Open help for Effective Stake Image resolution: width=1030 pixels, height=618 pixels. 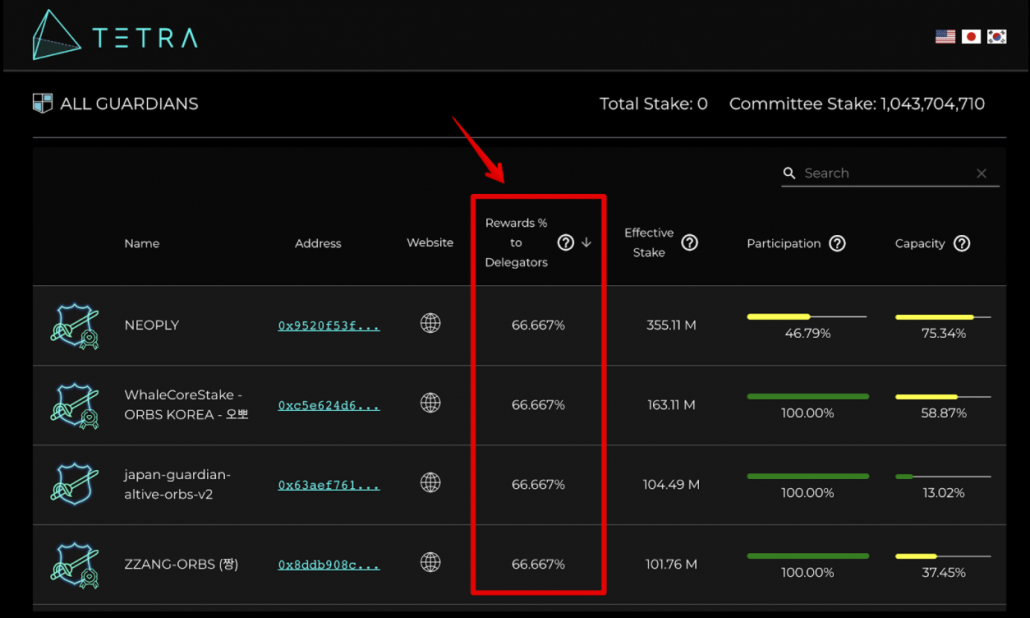(689, 243)
